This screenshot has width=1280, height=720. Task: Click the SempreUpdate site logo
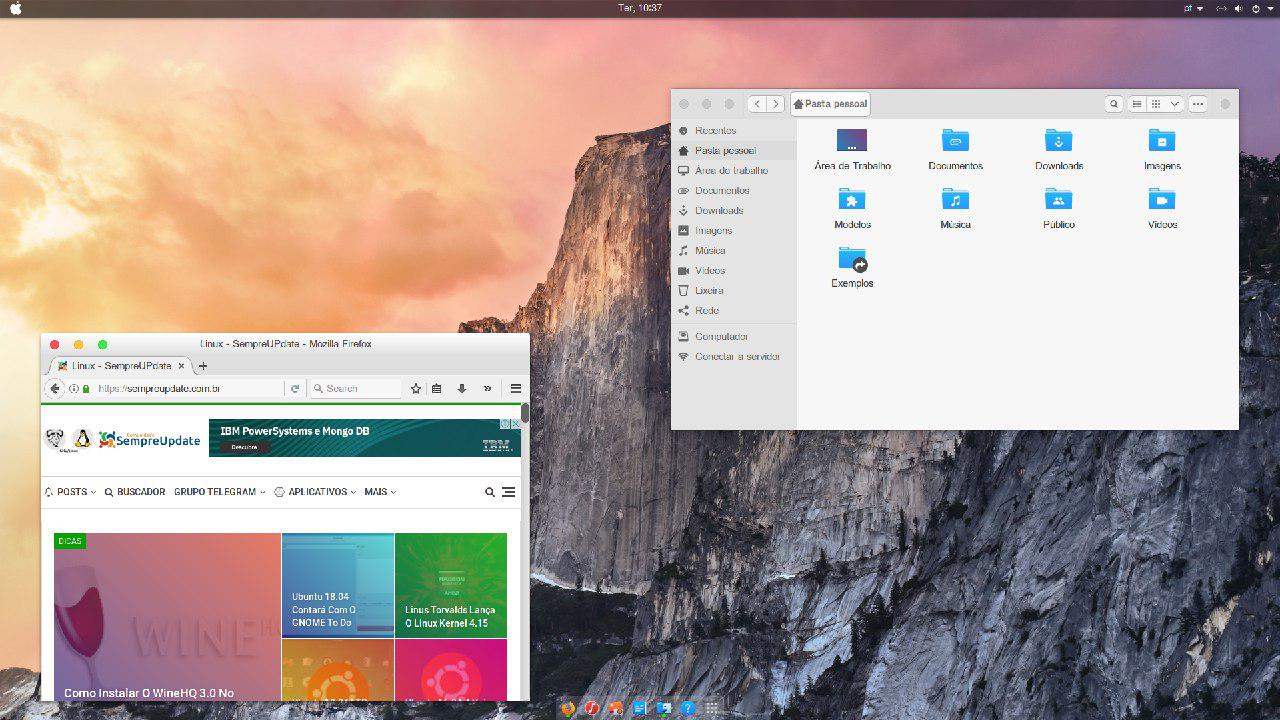click(122, 439)
